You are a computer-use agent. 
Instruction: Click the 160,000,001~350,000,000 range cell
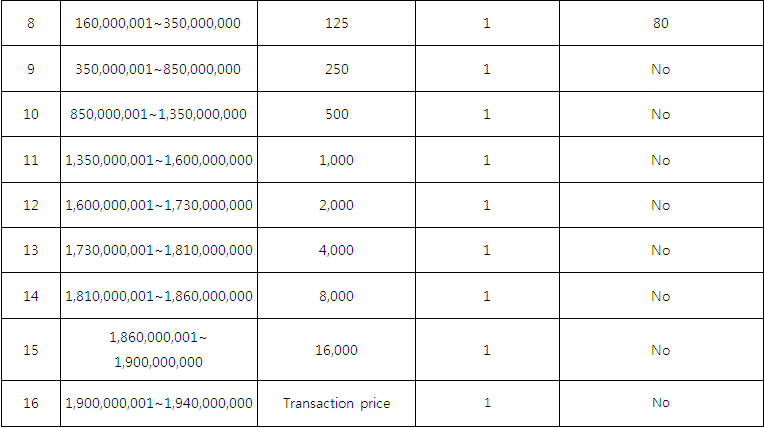pyautogui.click(x=158, y=23)
